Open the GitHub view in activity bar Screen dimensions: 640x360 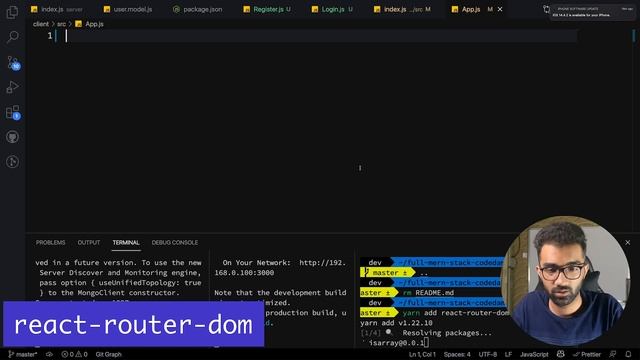(x=12, y=137)
